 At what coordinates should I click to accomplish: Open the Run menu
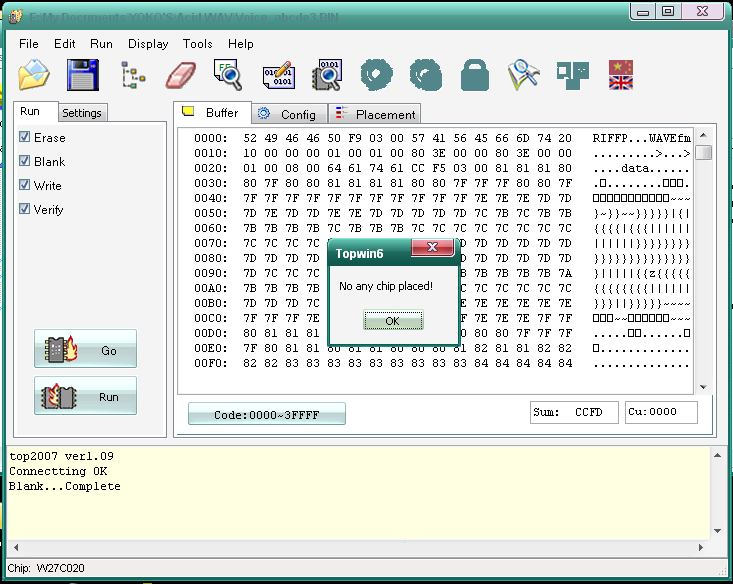101,44
